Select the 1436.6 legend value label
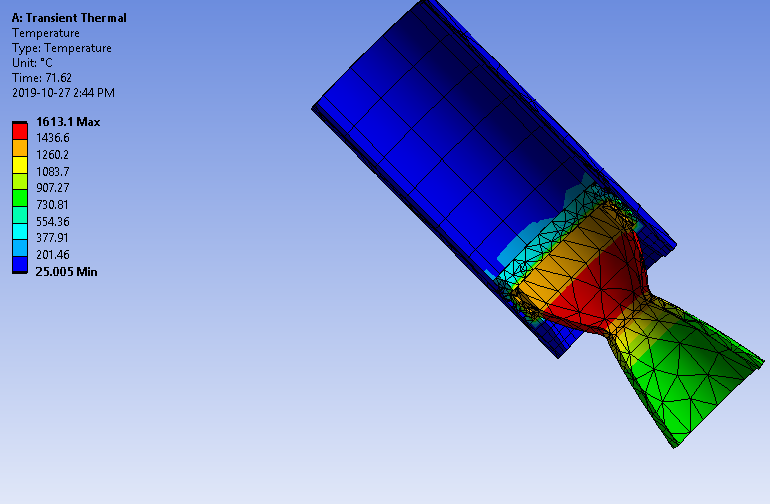Image resolution: width=770 pixels, height=504 pixels. coord(53,138)
